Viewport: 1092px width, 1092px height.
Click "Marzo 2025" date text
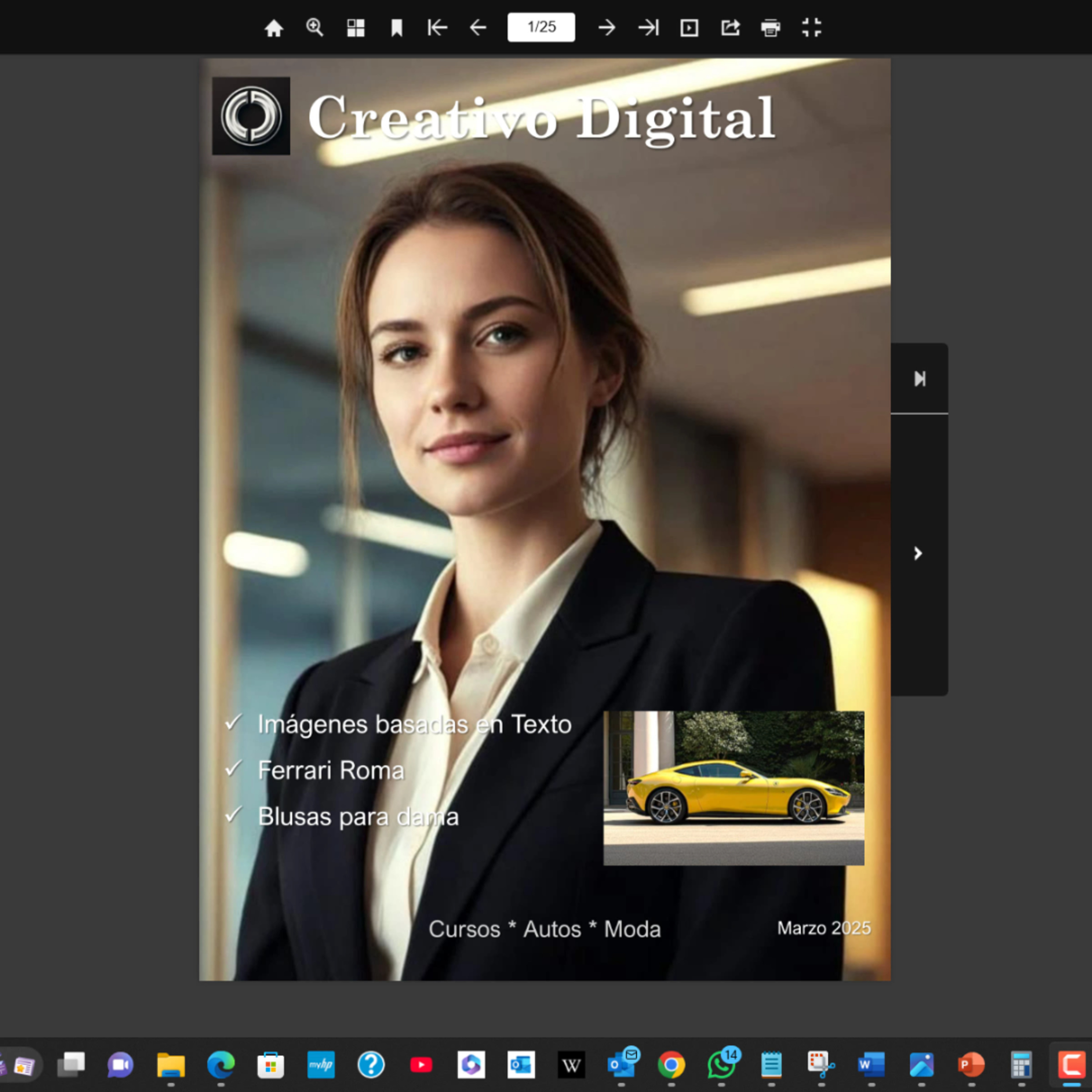pyautogui.click(x=823, y=928)
